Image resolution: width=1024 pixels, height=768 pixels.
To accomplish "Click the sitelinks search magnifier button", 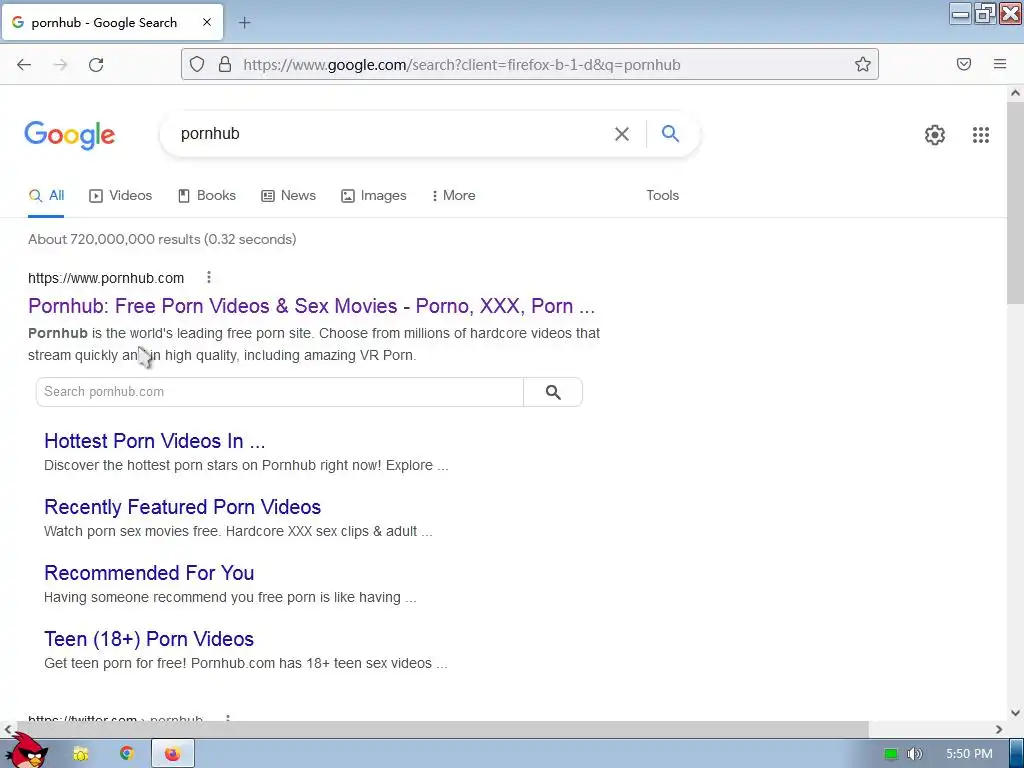I will click(x=553, y=392).
